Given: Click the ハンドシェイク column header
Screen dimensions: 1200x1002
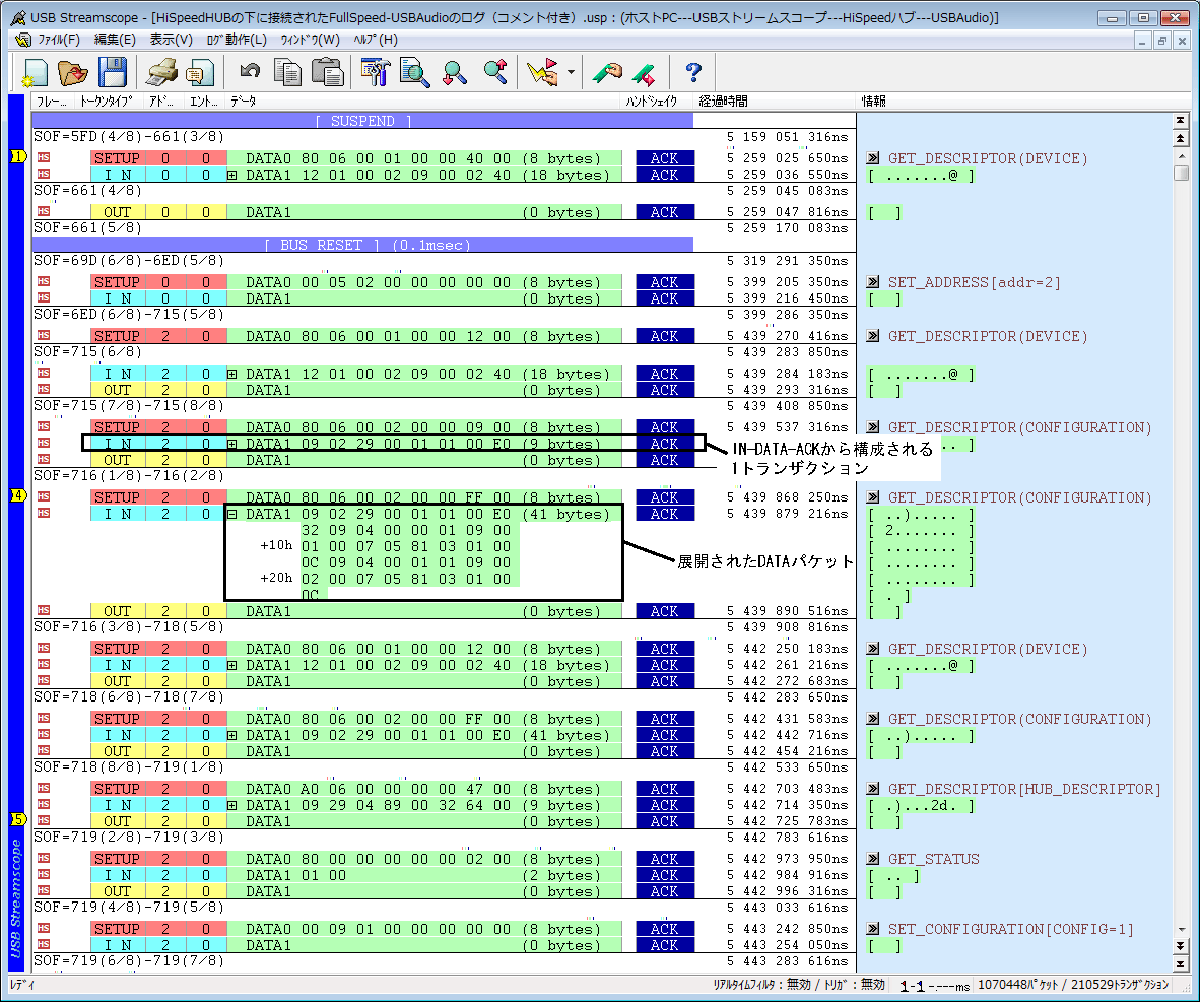Looking at the screenshot, I should click(651, 102).
